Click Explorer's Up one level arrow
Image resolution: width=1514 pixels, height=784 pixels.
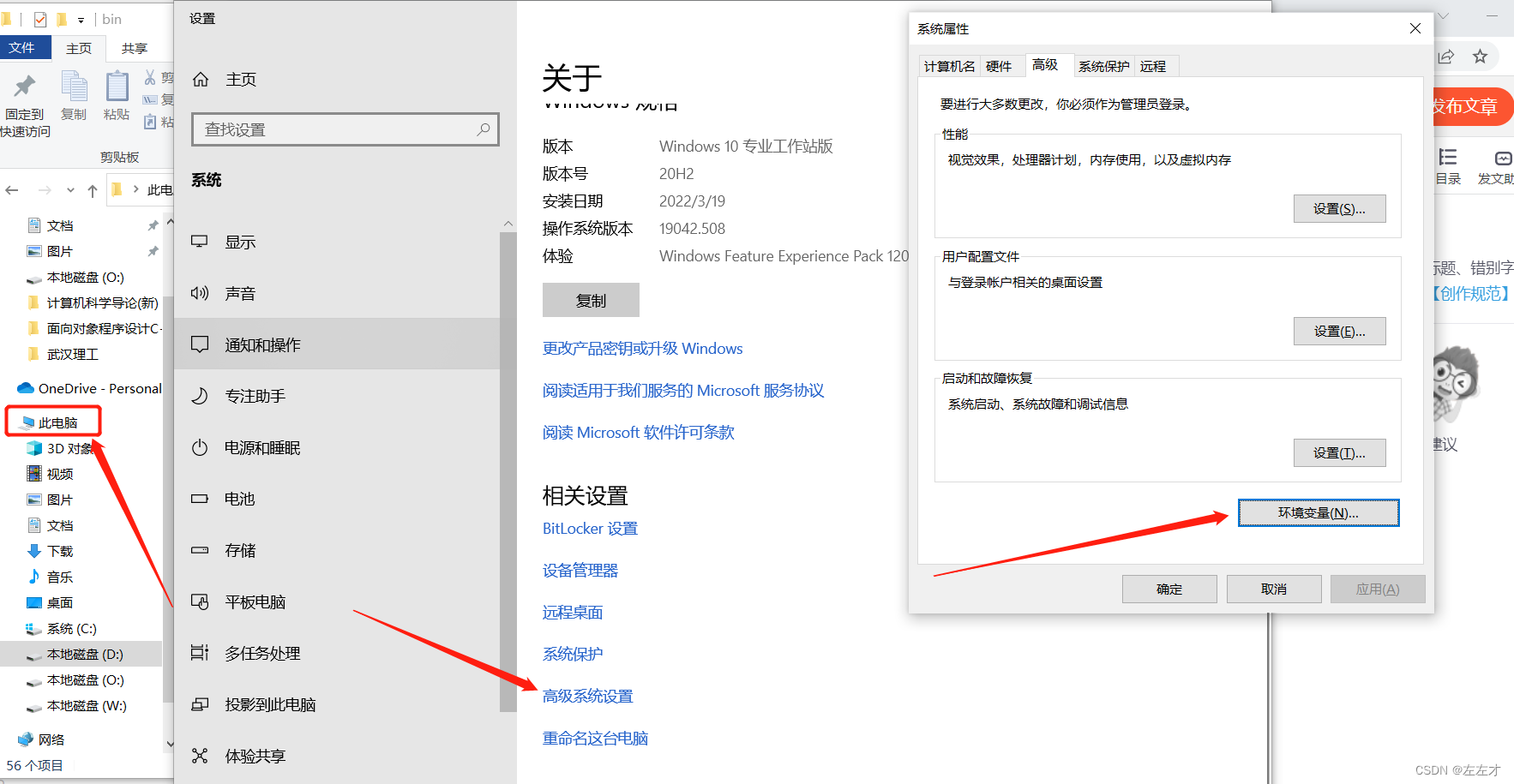tap(93, 190)
